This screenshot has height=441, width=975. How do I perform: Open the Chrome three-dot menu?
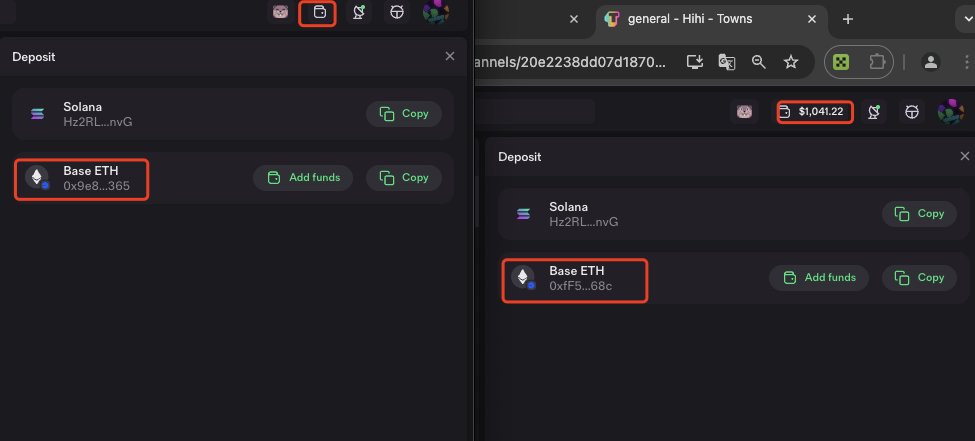(x=965, y=62)
